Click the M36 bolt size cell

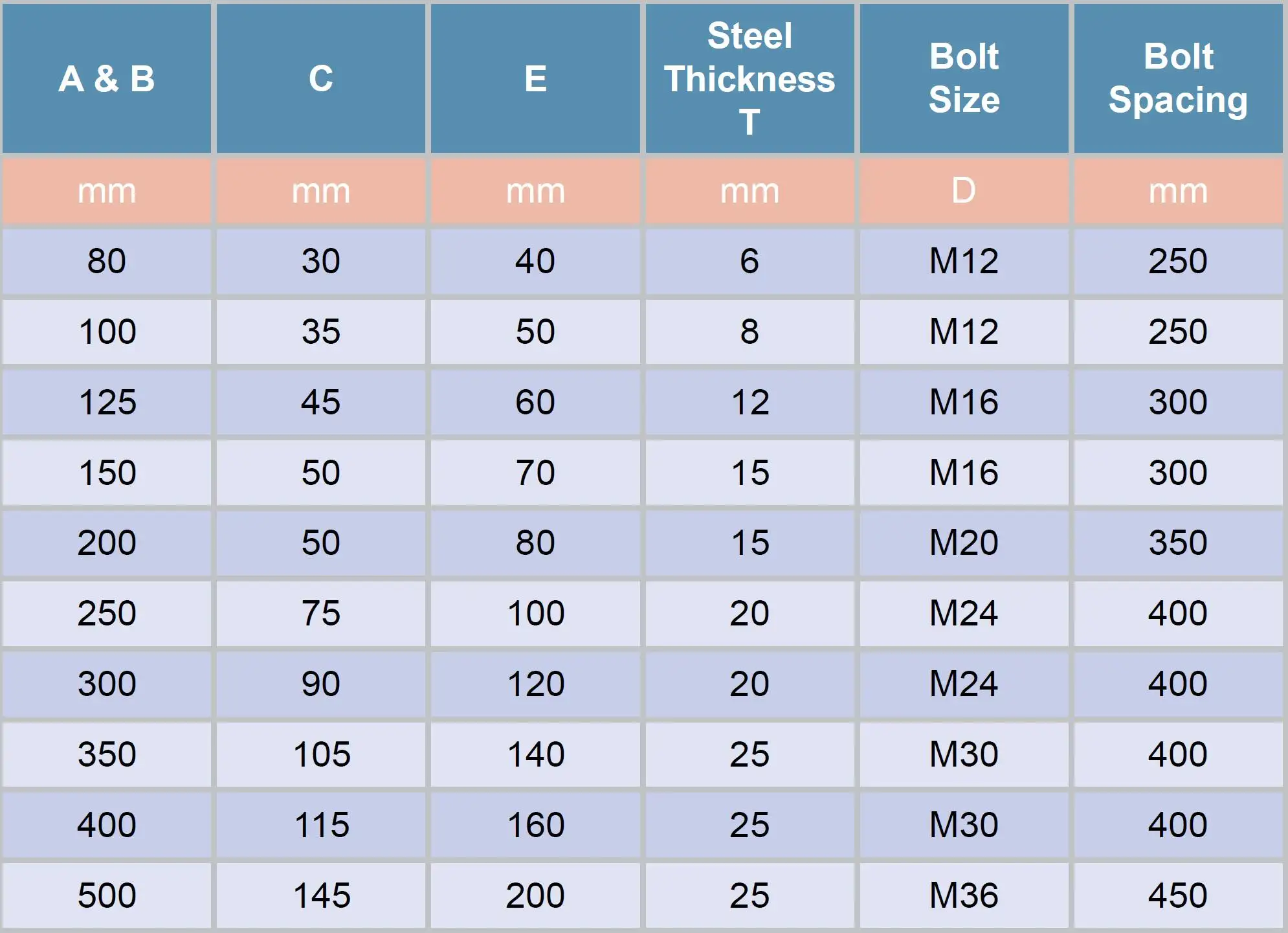(x=964, y=895)
